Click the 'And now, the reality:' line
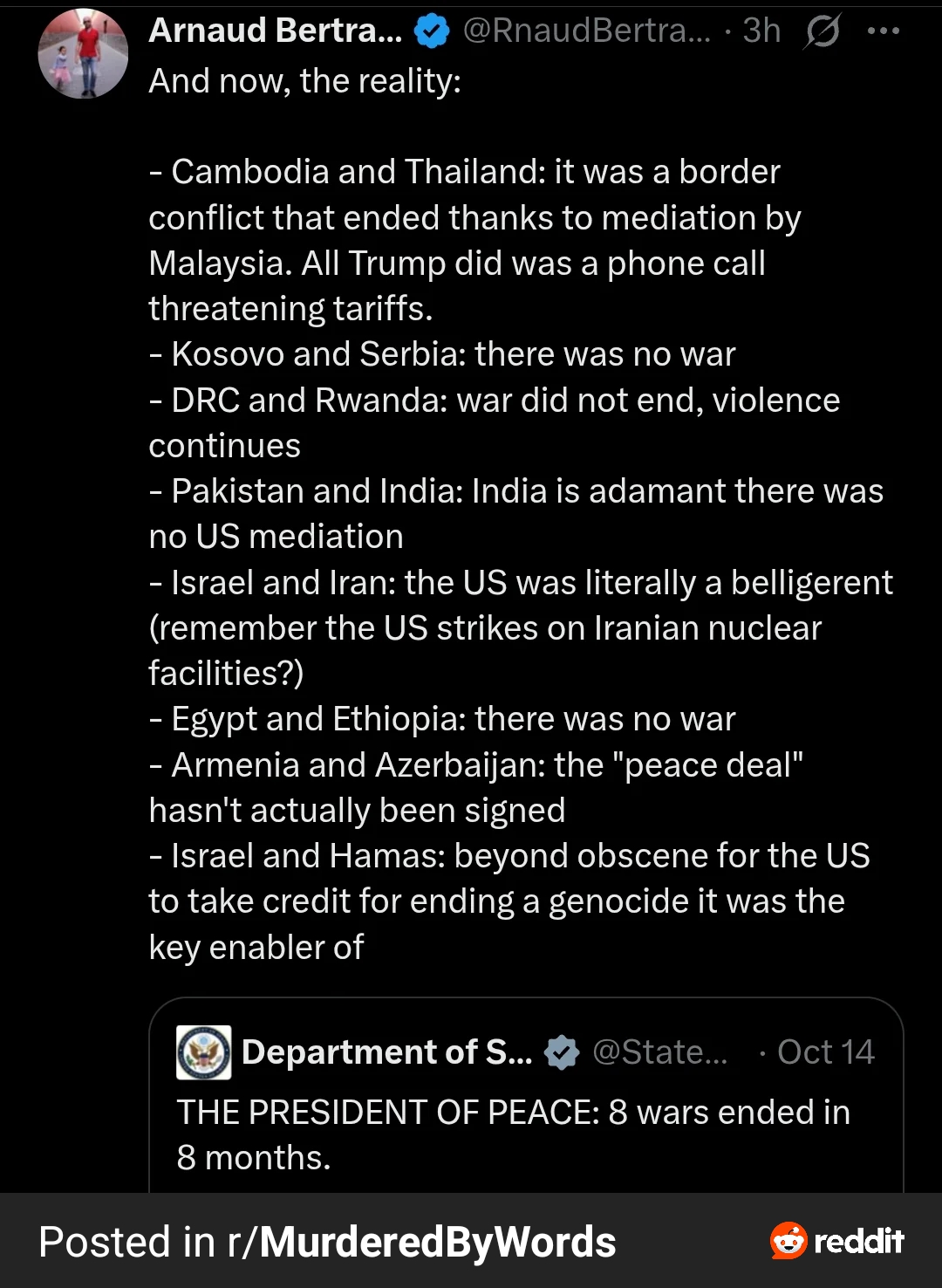Viewport: 942px width, 1288px height. [305, 81]
